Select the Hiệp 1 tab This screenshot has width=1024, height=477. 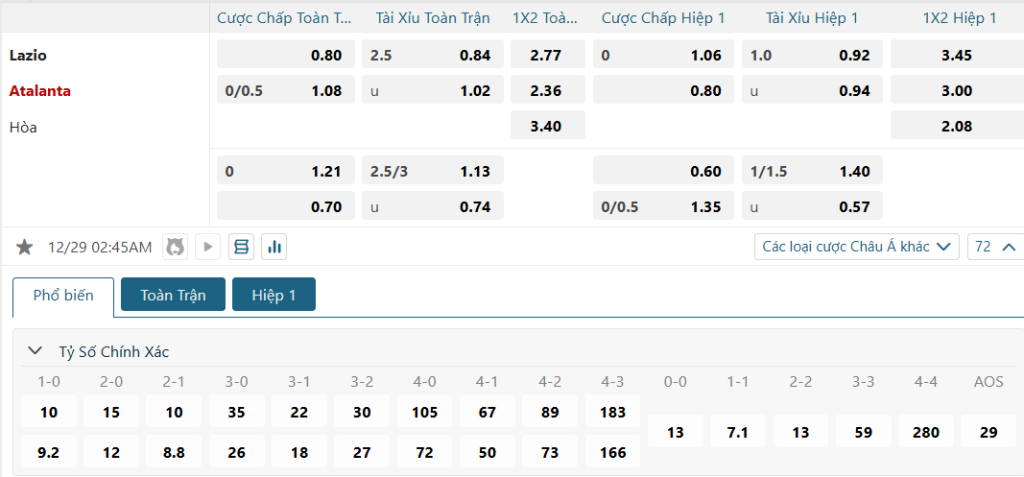click(274, 295)
